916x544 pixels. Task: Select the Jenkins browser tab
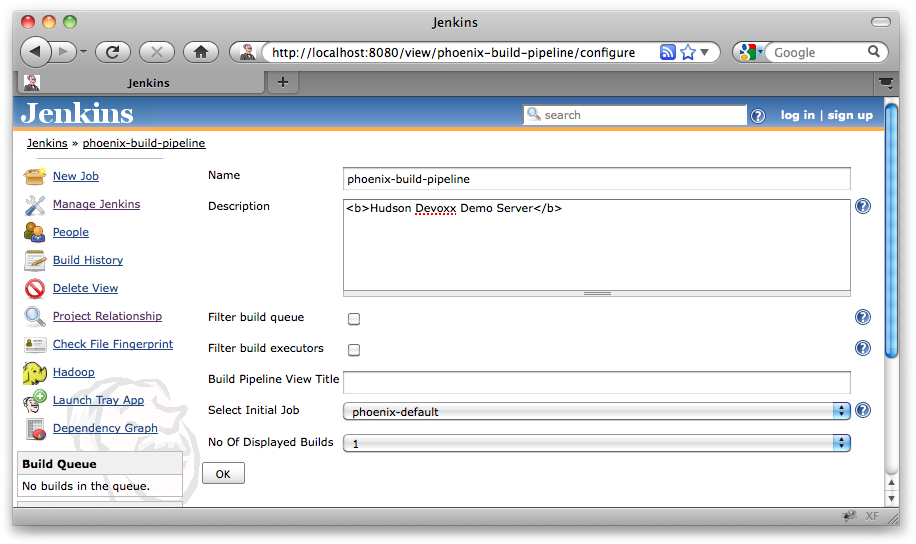[141, 83]
